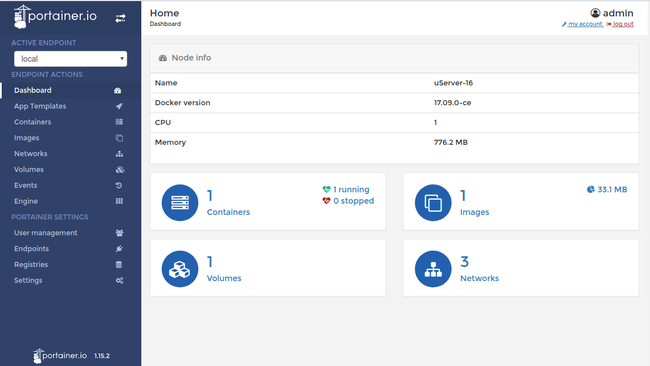
Task: Click the Registries database icon
Action: click(119, 264)
